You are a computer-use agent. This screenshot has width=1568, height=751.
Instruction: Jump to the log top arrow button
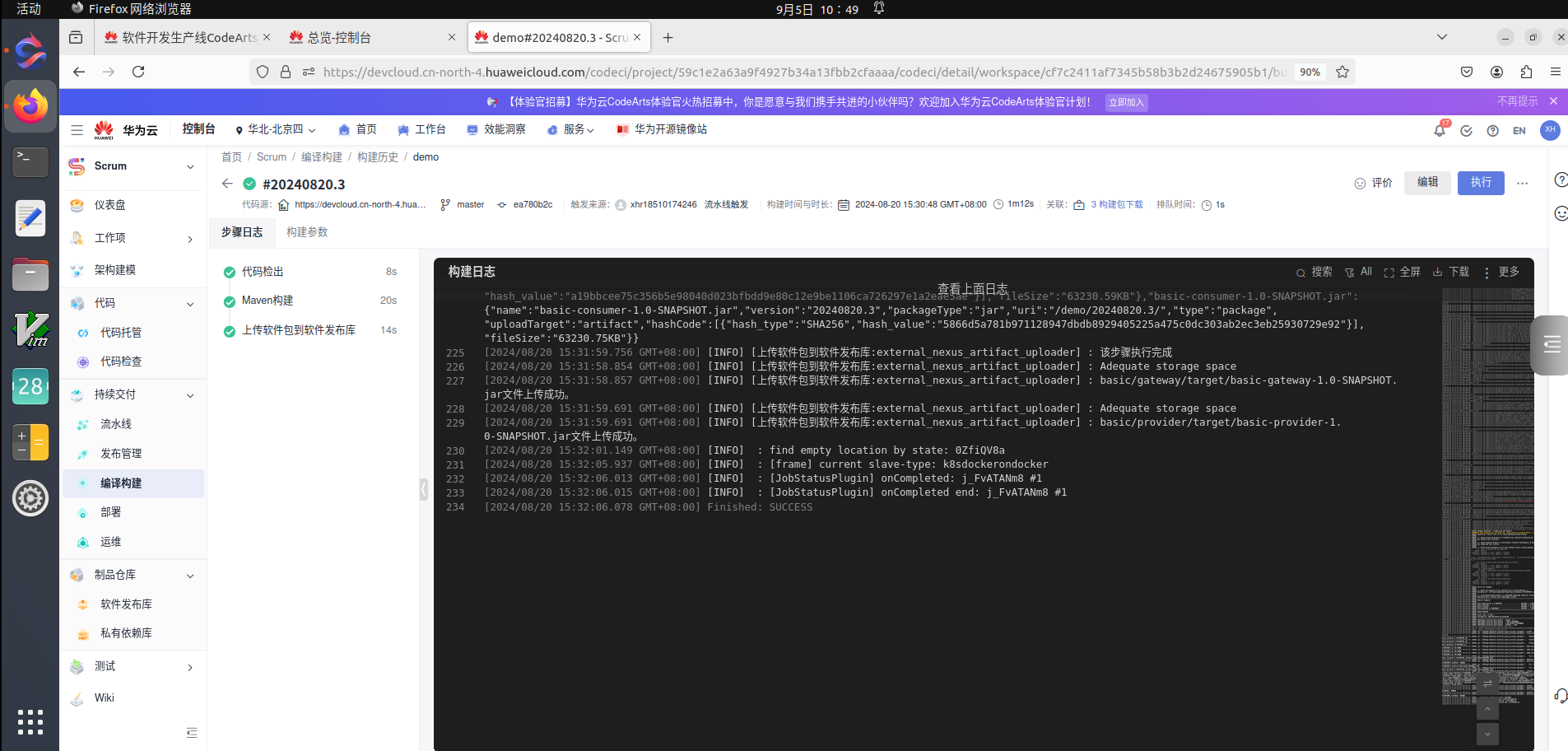(x=1487, y=709)
